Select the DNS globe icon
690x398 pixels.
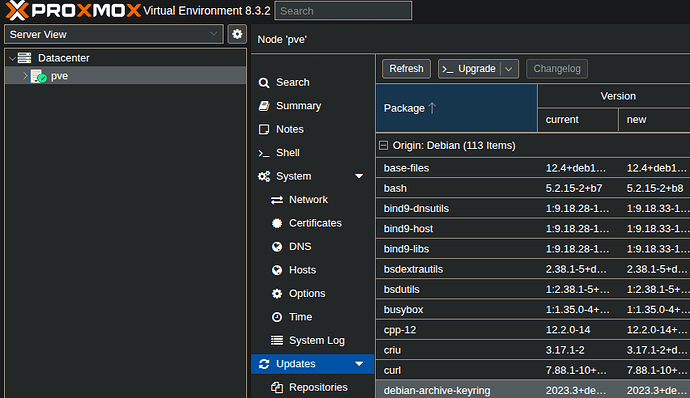click(x=277, y=247)
